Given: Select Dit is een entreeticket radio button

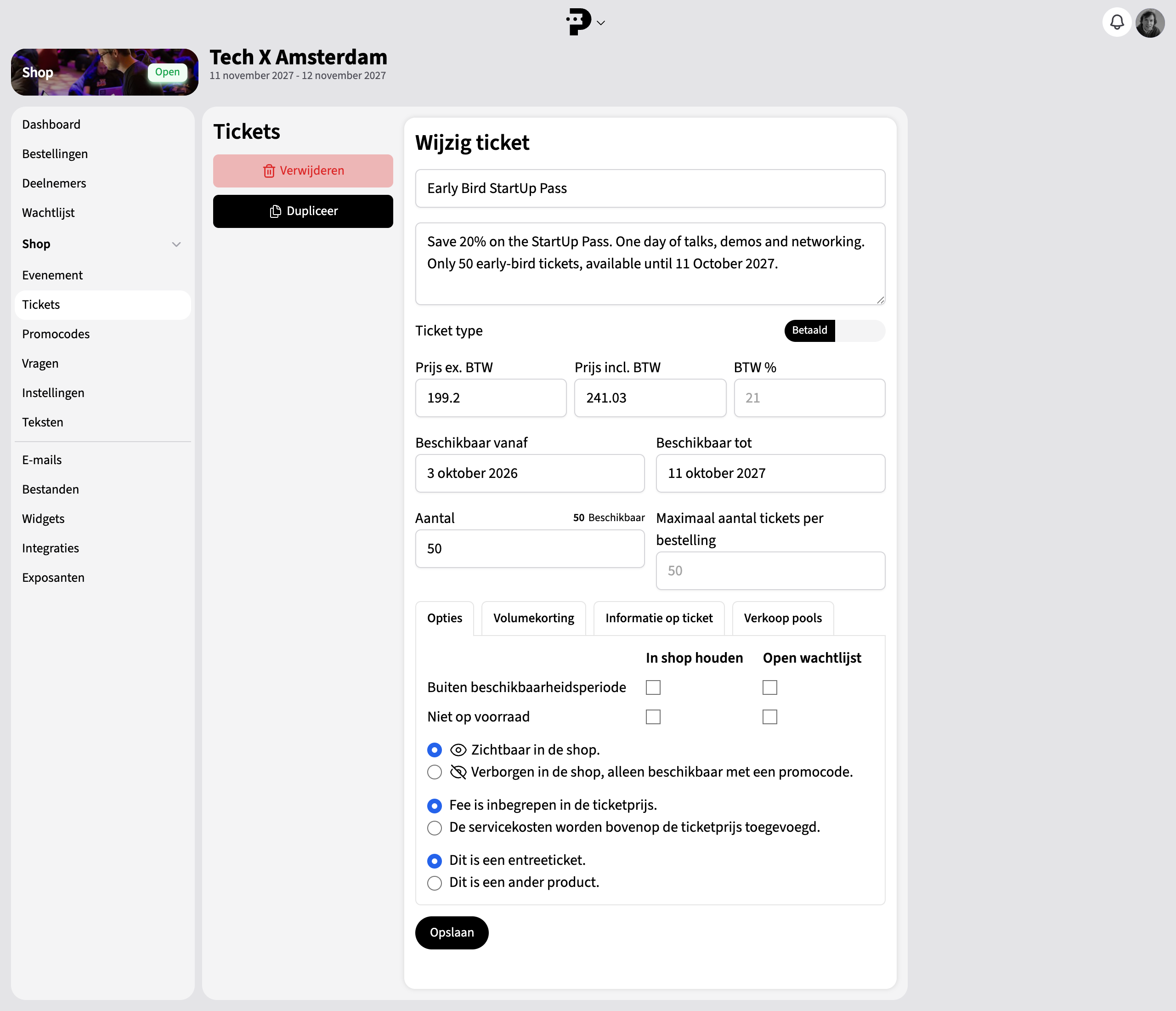Looking at the screenshot, I should click(434, 861).
